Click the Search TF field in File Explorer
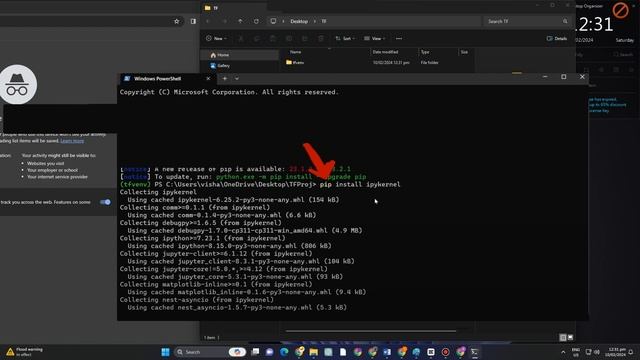The height and width of the screenshot is (360, 640). pos(527,21)
